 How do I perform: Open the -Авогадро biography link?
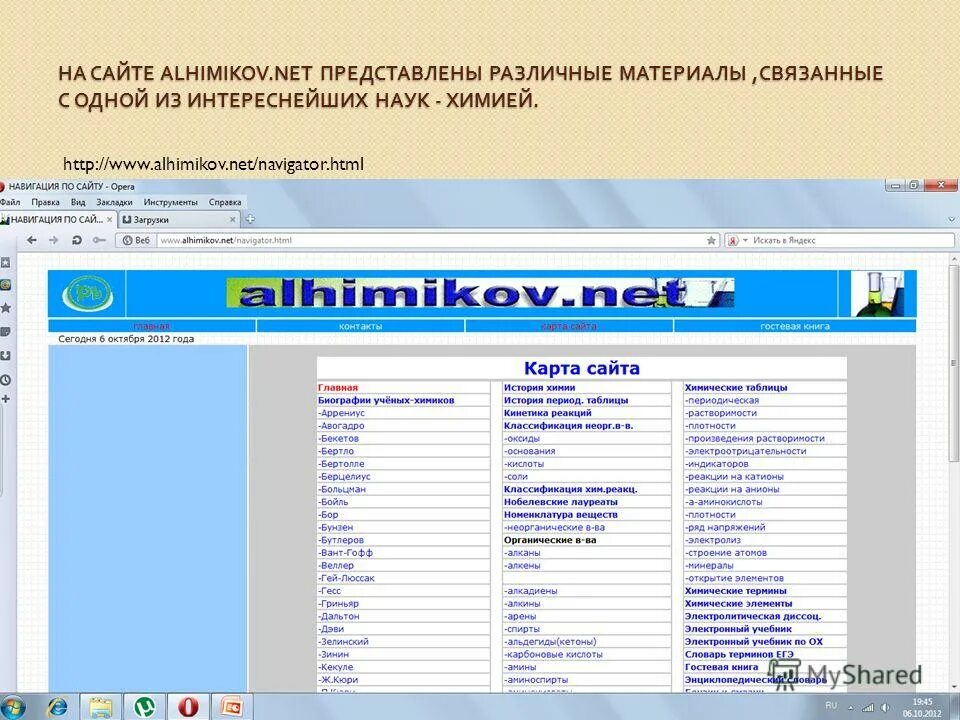tap(341, 426)
